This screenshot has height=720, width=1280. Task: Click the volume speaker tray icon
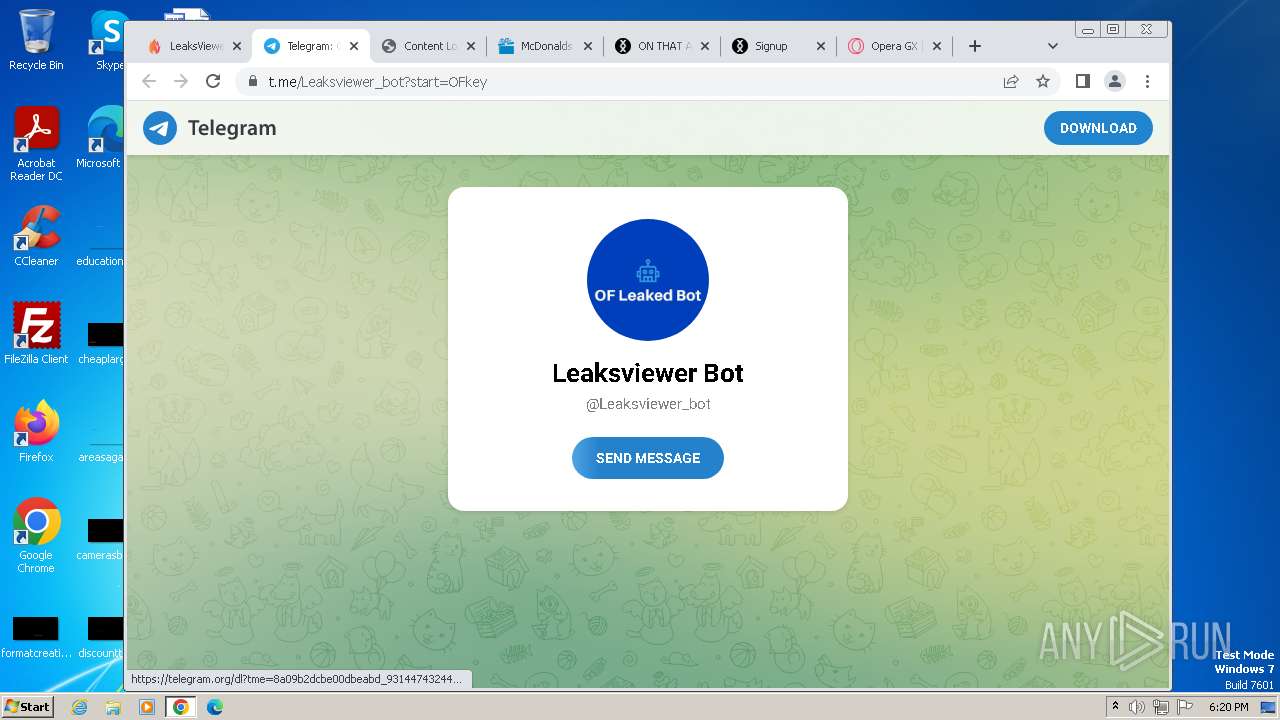[x=1137, y=707]
